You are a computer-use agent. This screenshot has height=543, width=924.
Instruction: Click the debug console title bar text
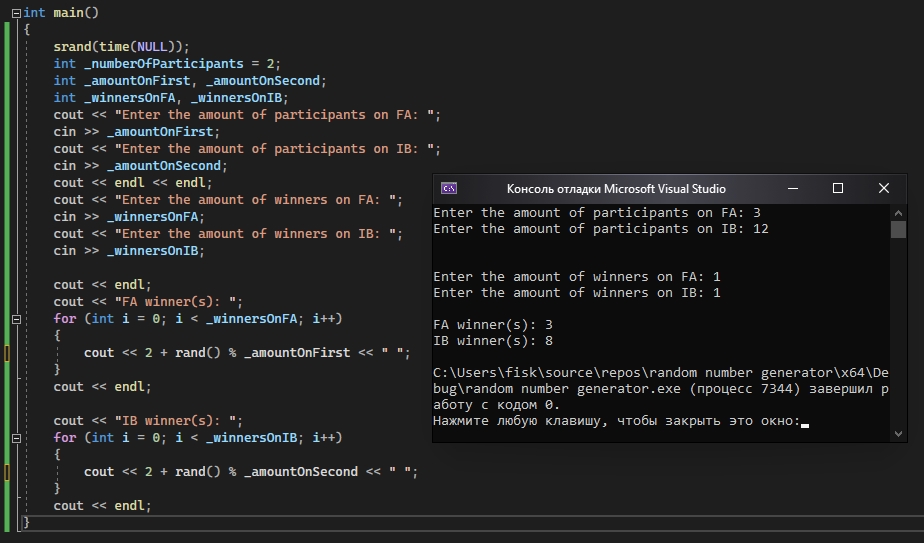click(x=616, y=188)
